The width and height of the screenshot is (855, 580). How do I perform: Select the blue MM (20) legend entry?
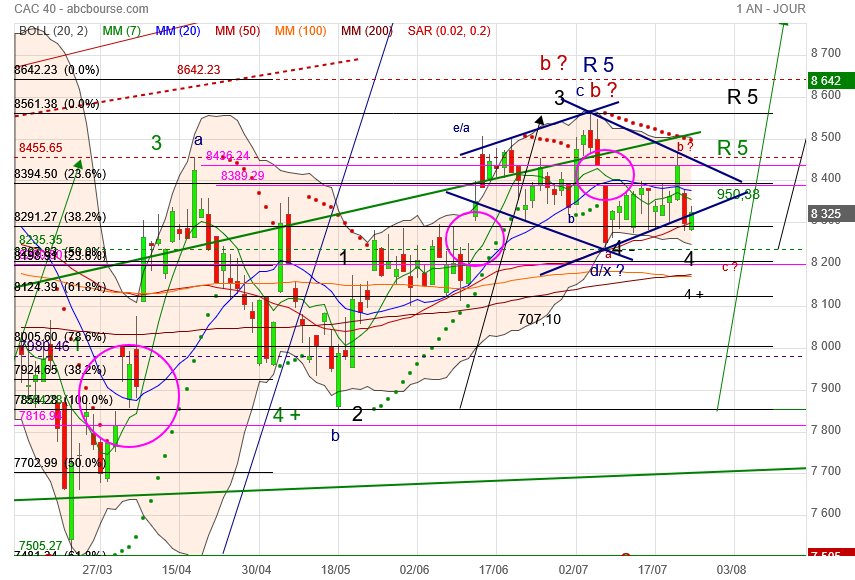(178, 31)
